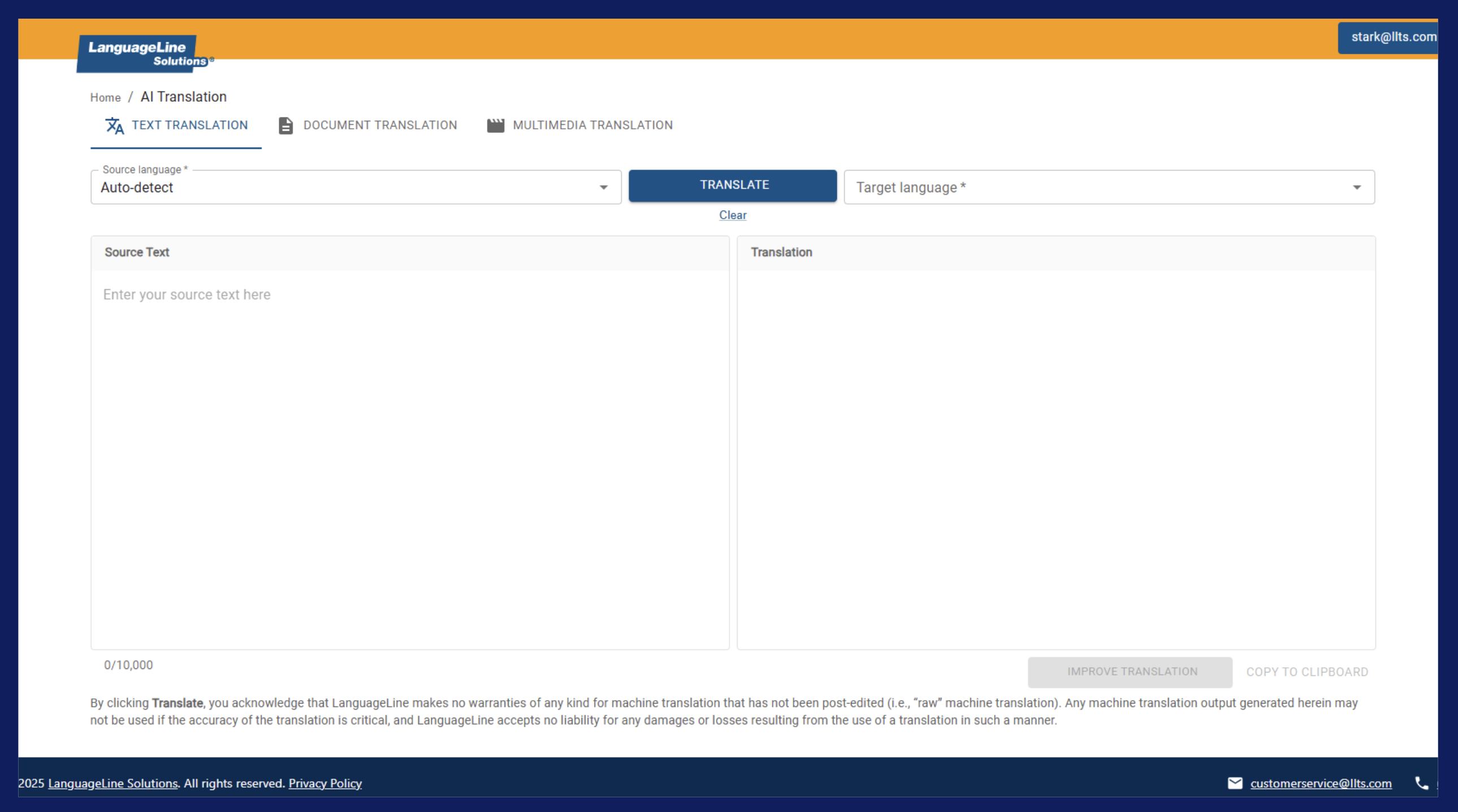
Task: Click the envelope icon in the footer
Action: 1235,783
